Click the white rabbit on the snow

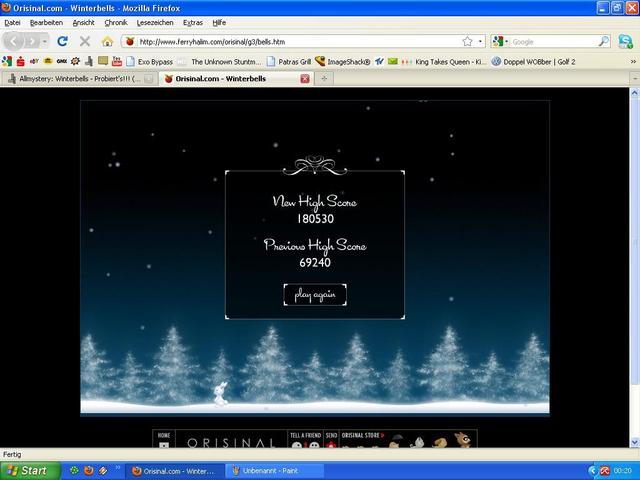[220, 394]
